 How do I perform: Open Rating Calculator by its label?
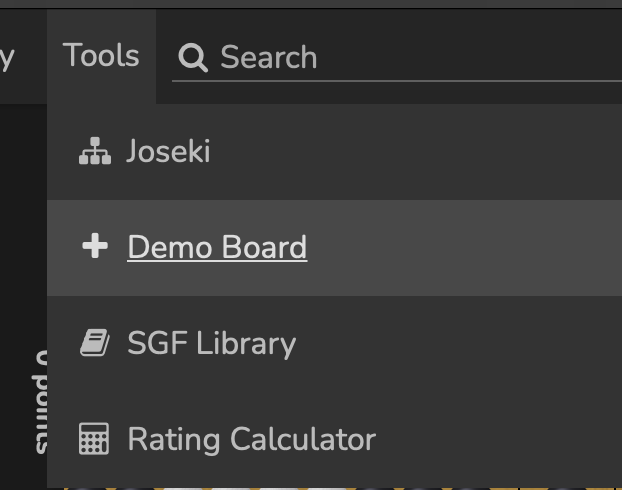click(x=251, y=440)
